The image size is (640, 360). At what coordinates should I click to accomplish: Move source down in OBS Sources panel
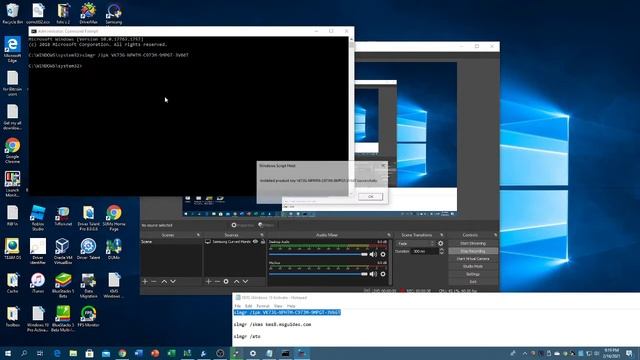tap(245, 281)
